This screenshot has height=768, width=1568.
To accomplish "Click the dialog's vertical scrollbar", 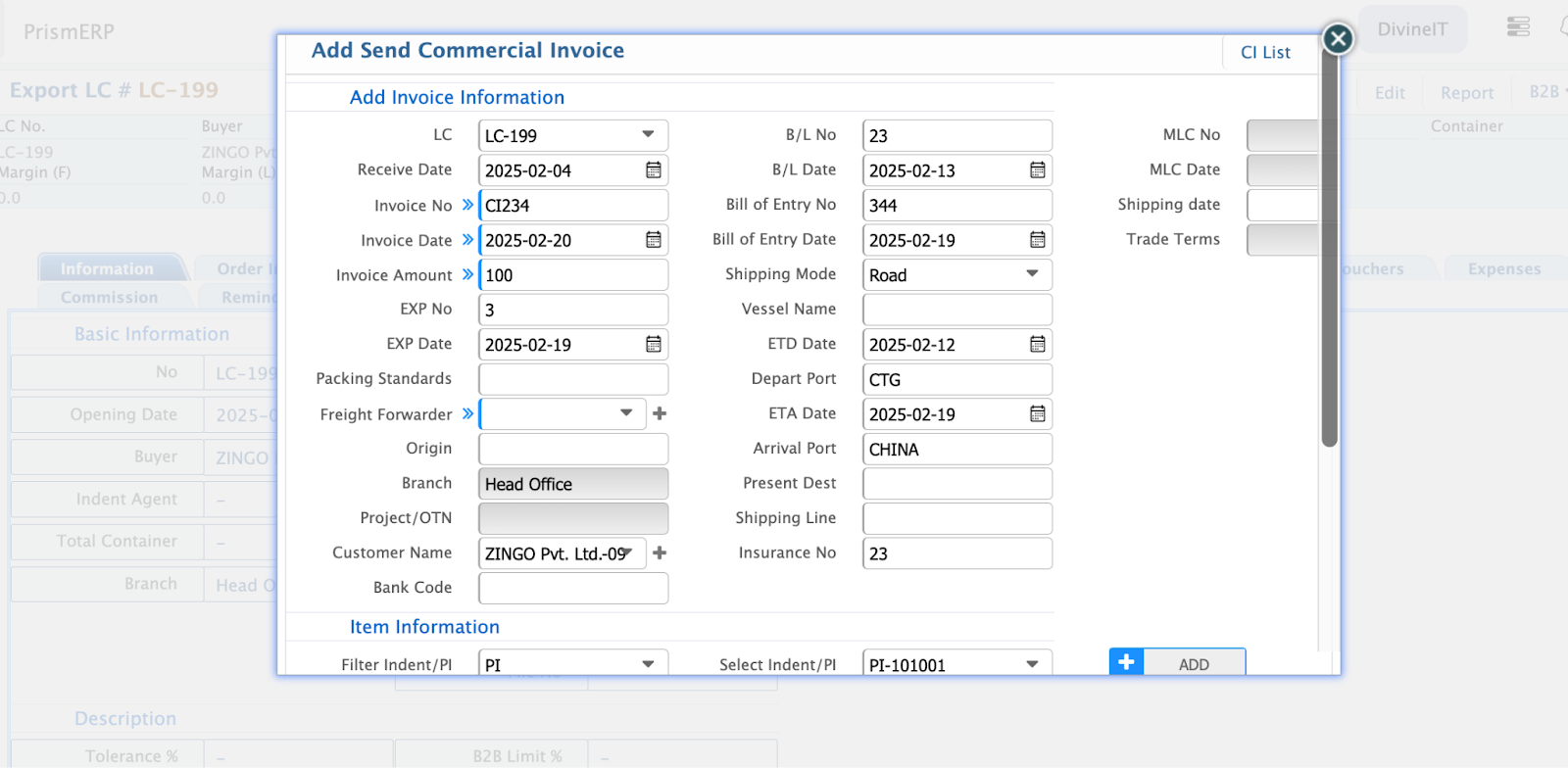I will [1329, 247].
